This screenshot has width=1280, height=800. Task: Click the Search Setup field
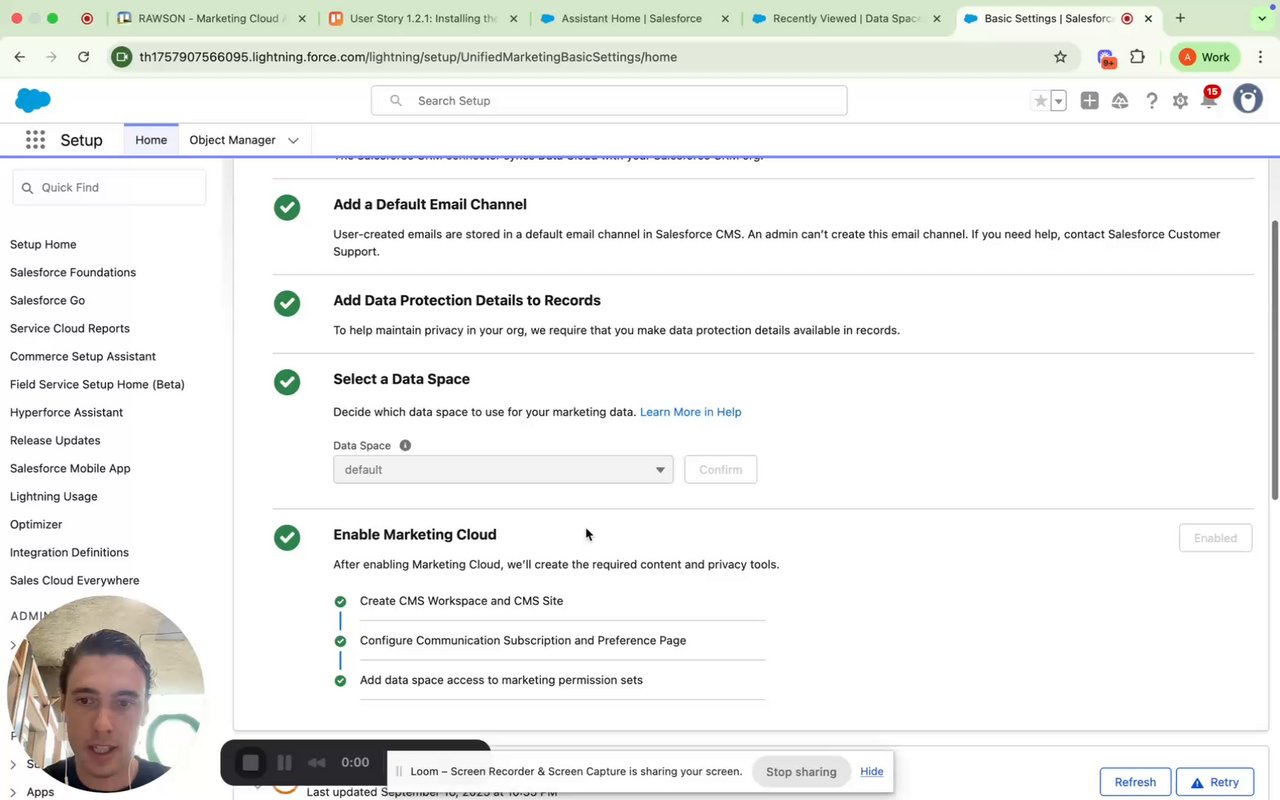[609, 101]
